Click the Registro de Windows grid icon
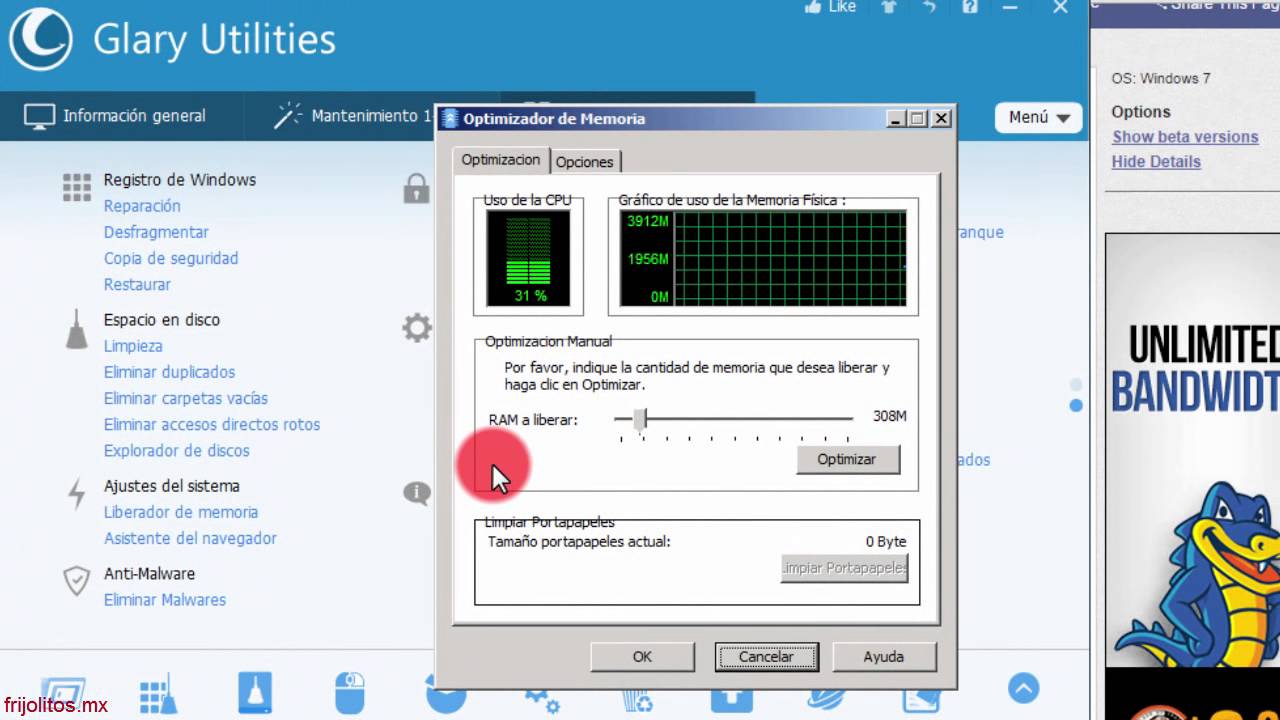This screenshot has width=1280, height=720. [x=77, y=187]
